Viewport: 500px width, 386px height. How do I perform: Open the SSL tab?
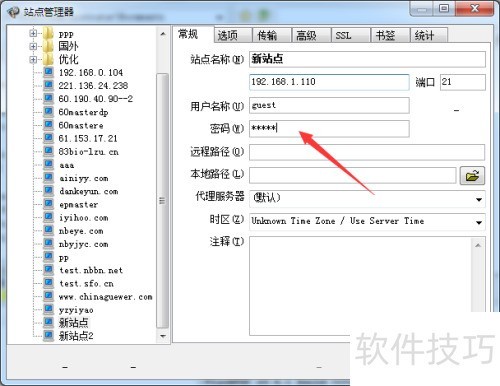point(350,35)
